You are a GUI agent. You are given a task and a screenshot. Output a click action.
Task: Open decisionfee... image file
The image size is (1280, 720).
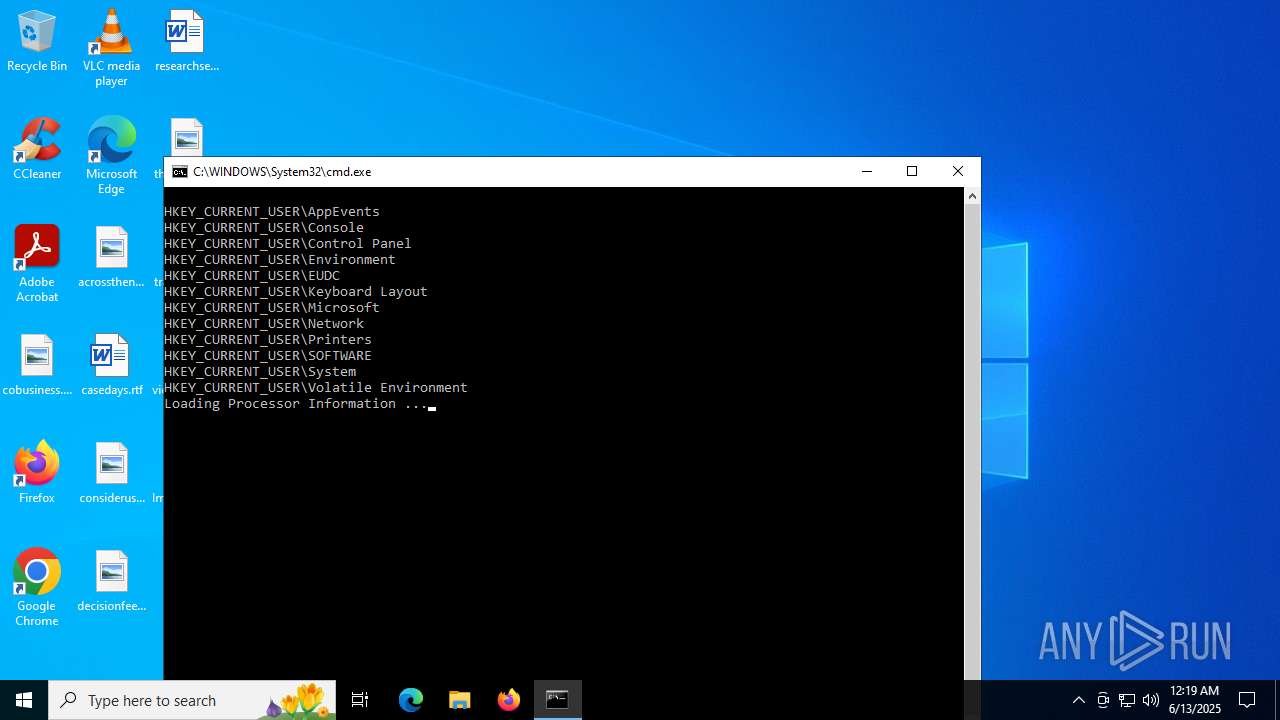pyautogui.click(x=111, y=581)
